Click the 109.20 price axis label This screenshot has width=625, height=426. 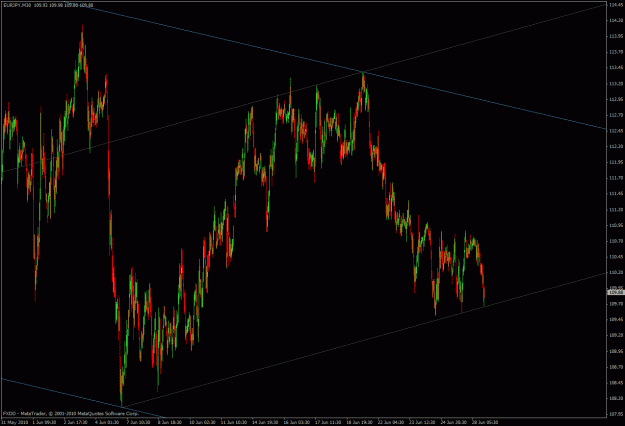pos(616,336)
